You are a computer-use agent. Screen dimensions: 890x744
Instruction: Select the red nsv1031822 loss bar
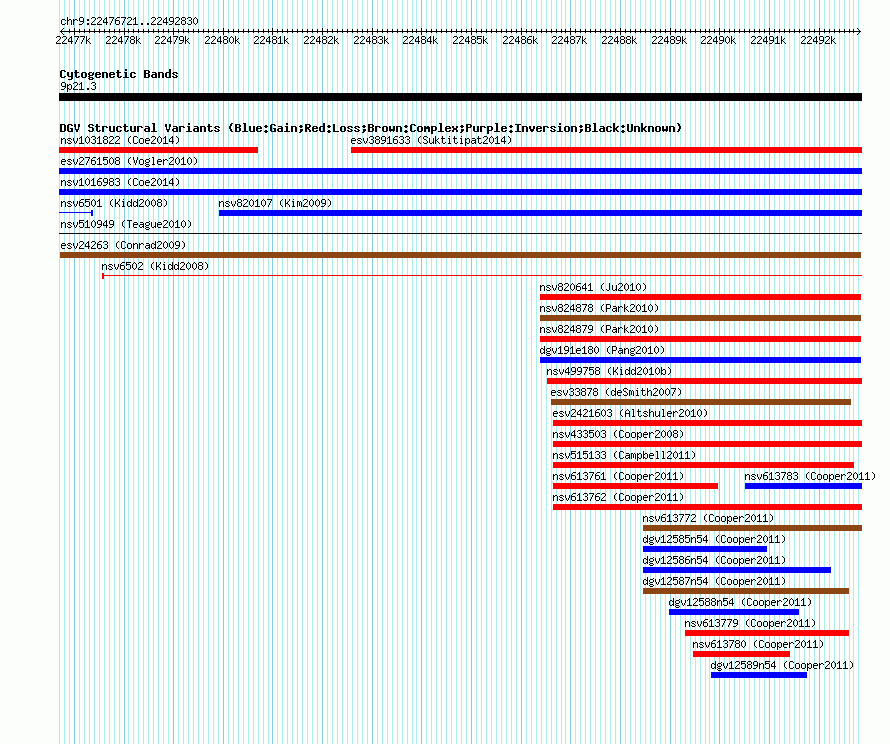pyautogui.click(x=158, y=150)
